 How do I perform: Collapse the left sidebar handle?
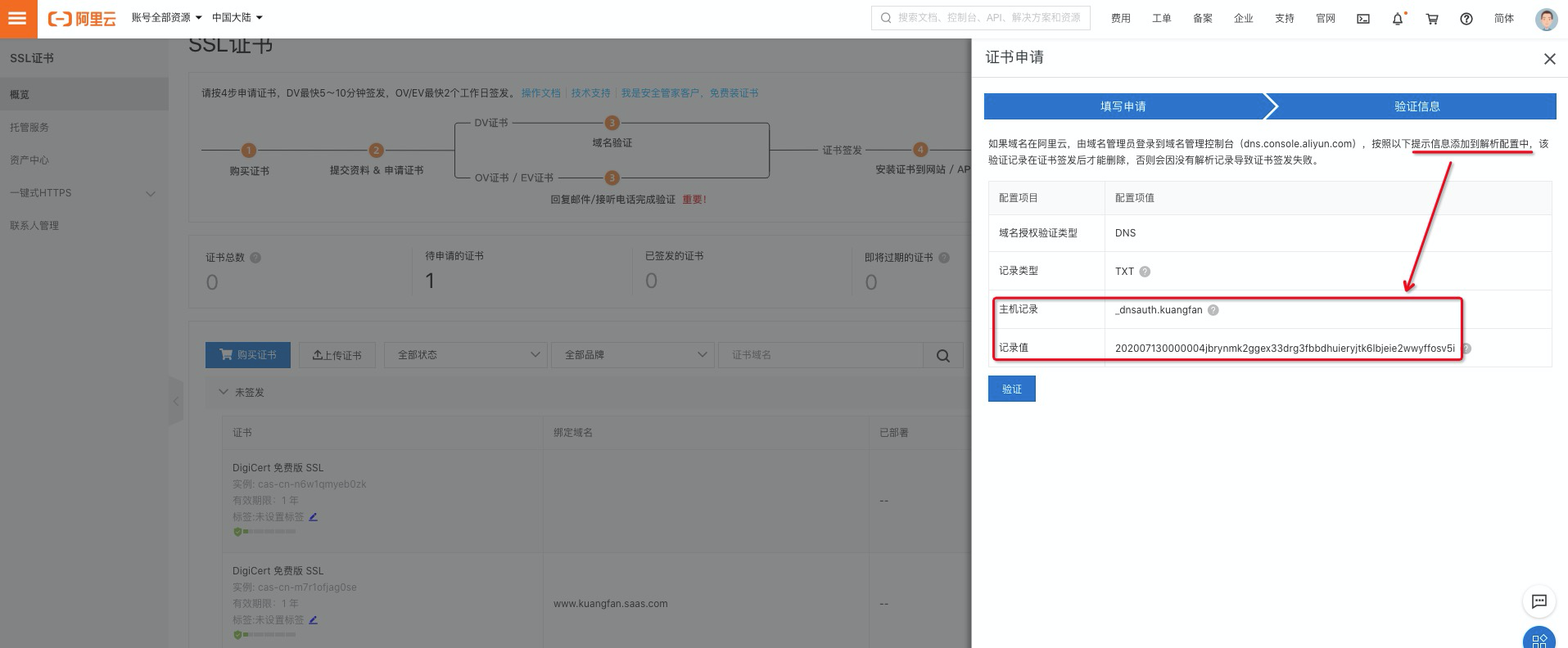point(175,401)
